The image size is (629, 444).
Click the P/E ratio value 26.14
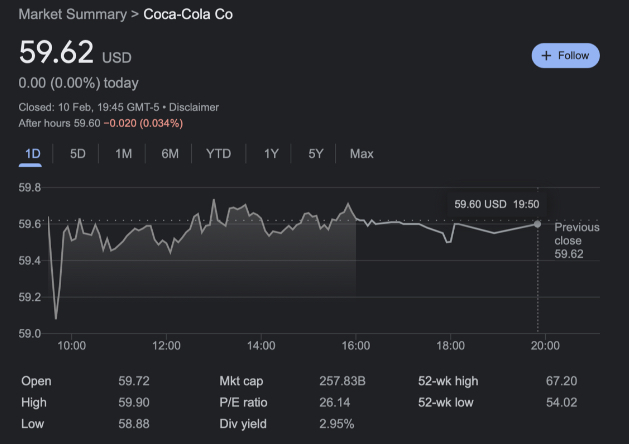pyautogui.click(x=335, y=402)
